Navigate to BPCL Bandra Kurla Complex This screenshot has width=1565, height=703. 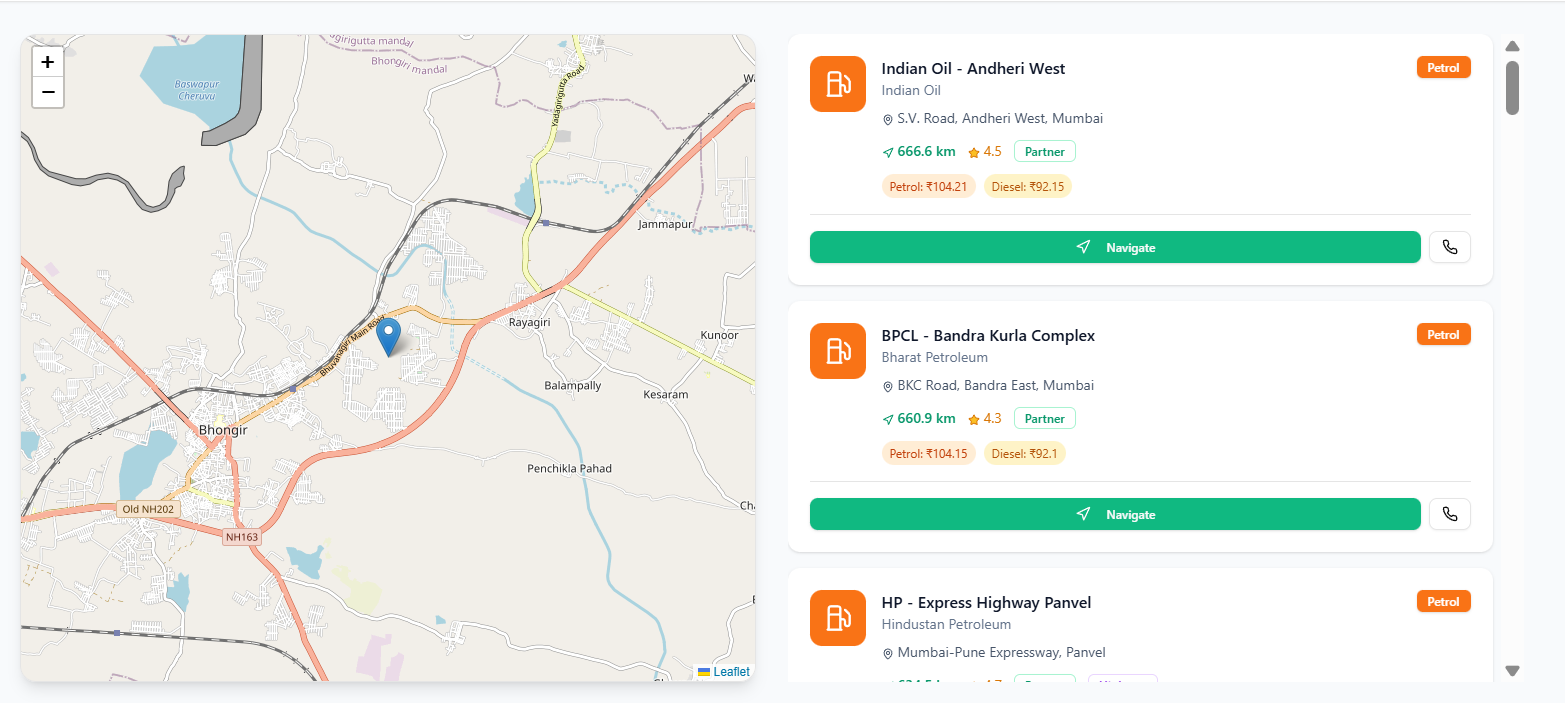pyautogui.click(x=1115, y=514)
